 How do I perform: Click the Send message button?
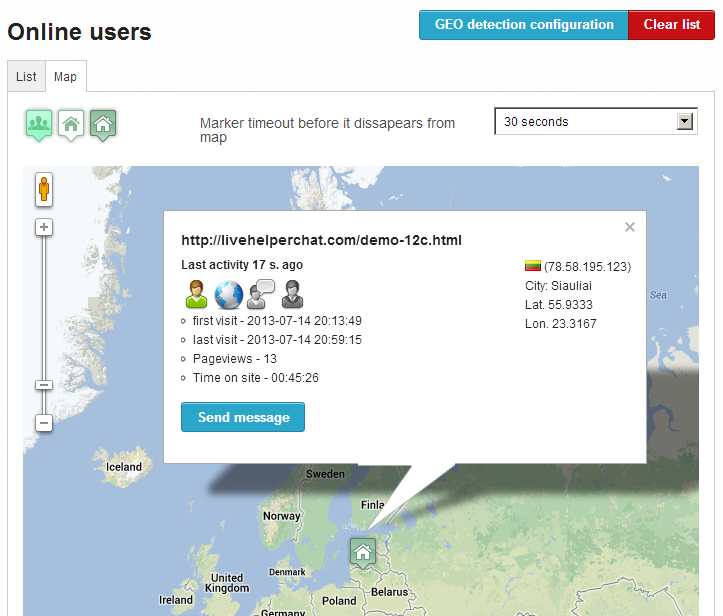click(x=243, y=417)
